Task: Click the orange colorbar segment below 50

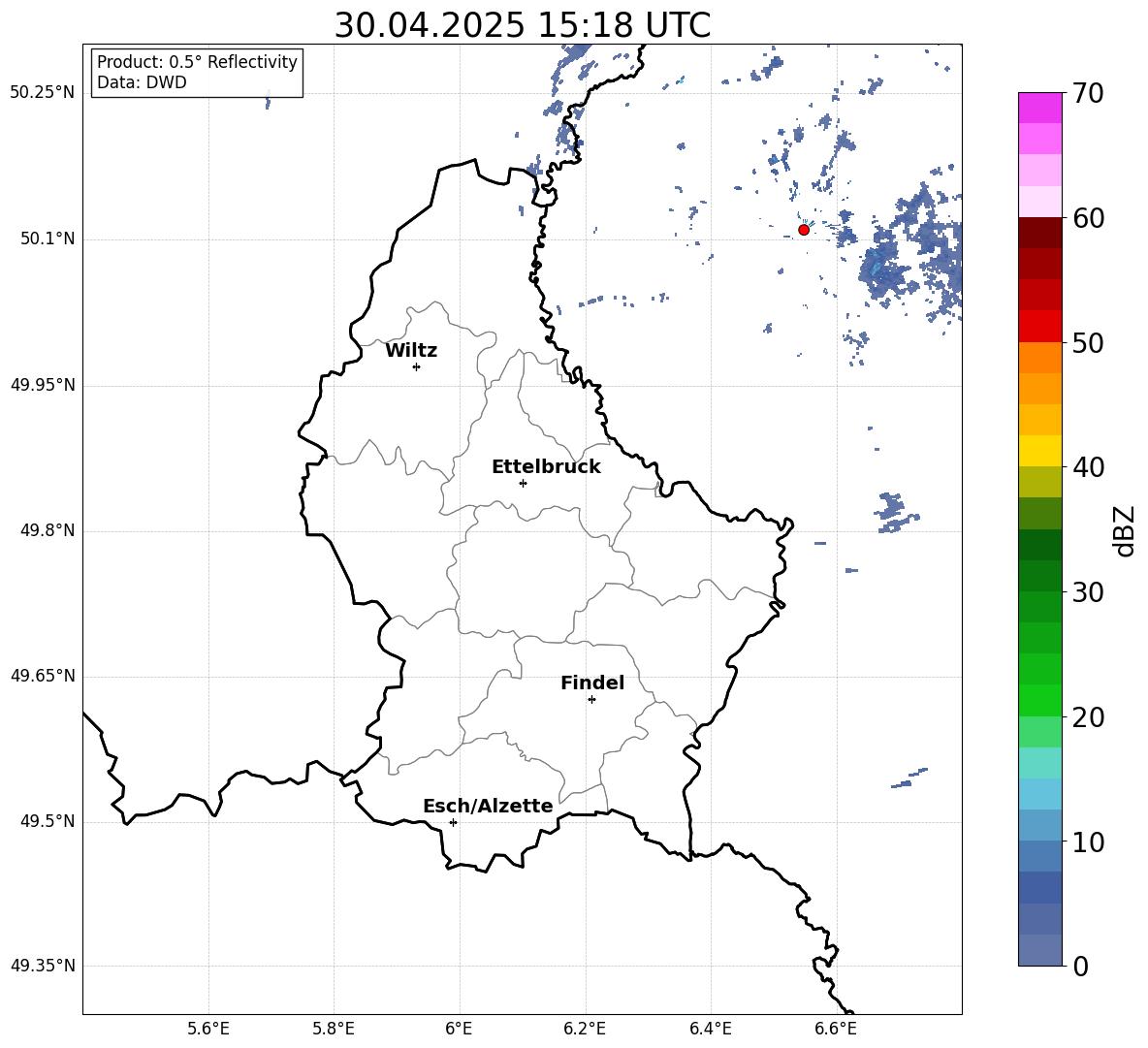Action: coord(1040,358)
